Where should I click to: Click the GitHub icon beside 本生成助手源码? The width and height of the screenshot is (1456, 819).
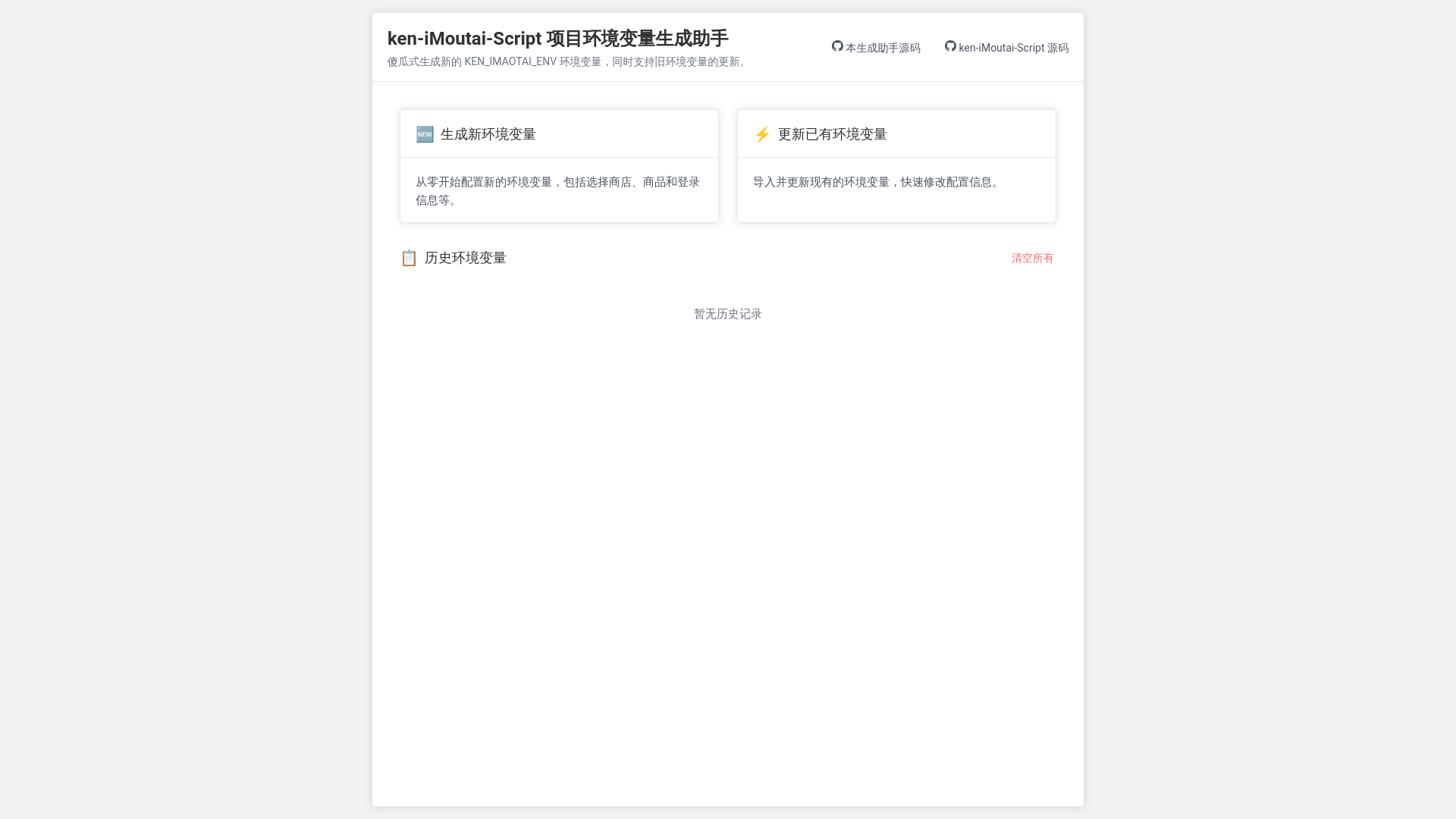click(837, 46)
